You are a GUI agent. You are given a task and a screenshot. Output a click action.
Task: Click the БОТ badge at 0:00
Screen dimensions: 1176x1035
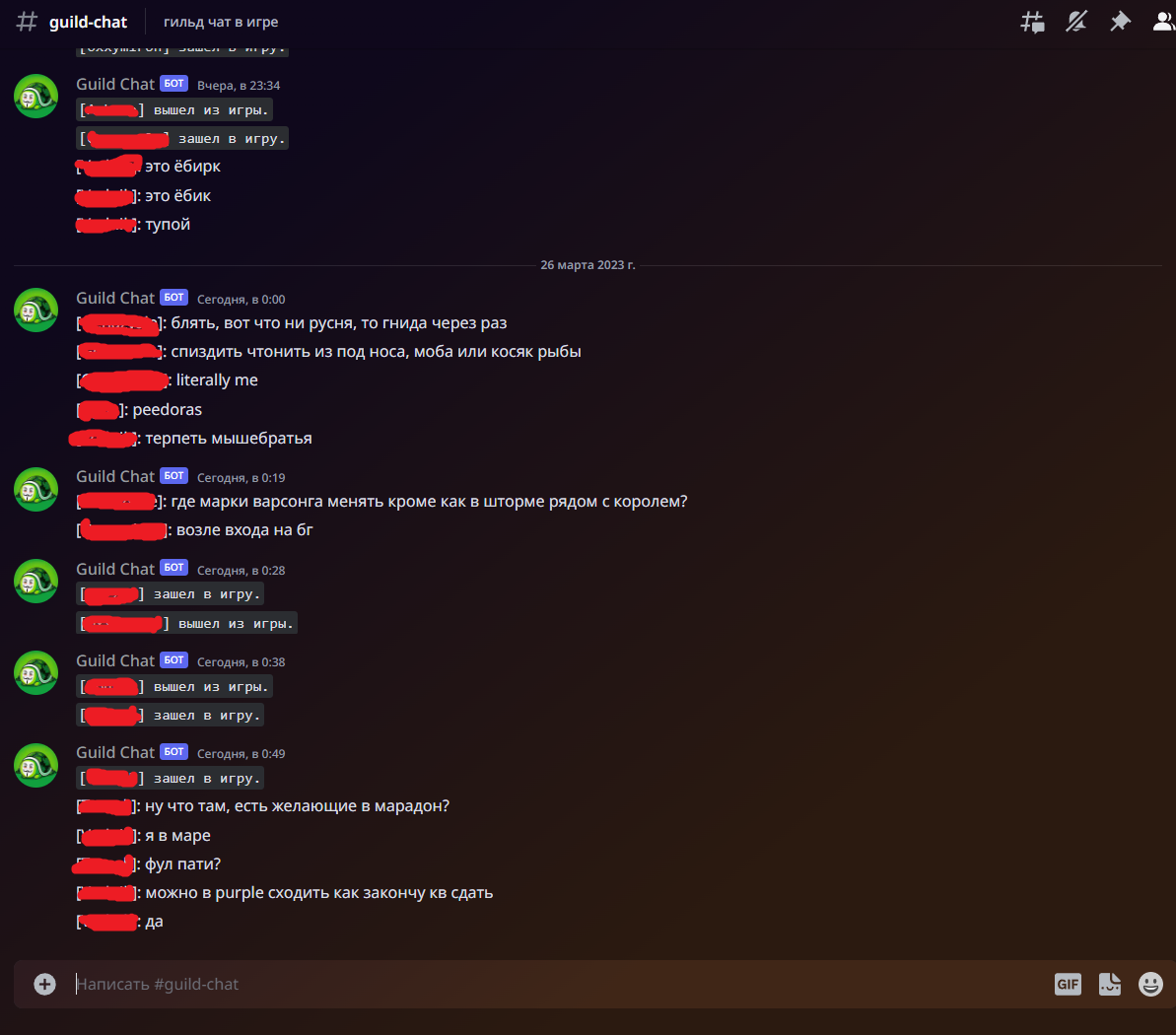174,298
